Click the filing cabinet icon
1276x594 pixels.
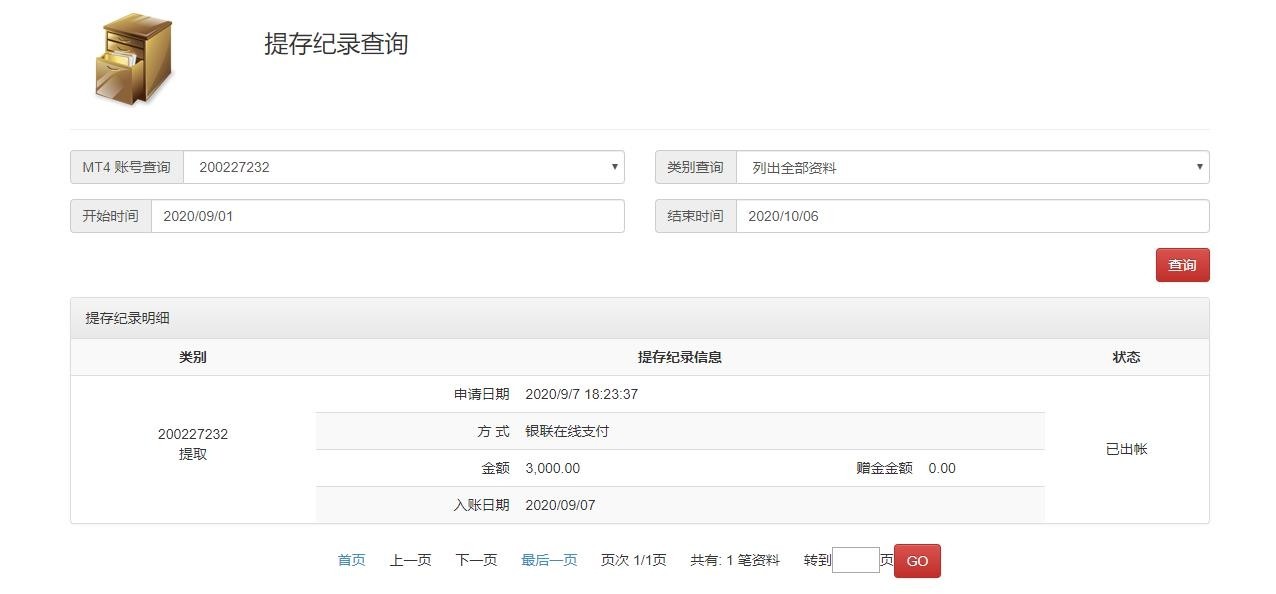[x=134, y=59]
